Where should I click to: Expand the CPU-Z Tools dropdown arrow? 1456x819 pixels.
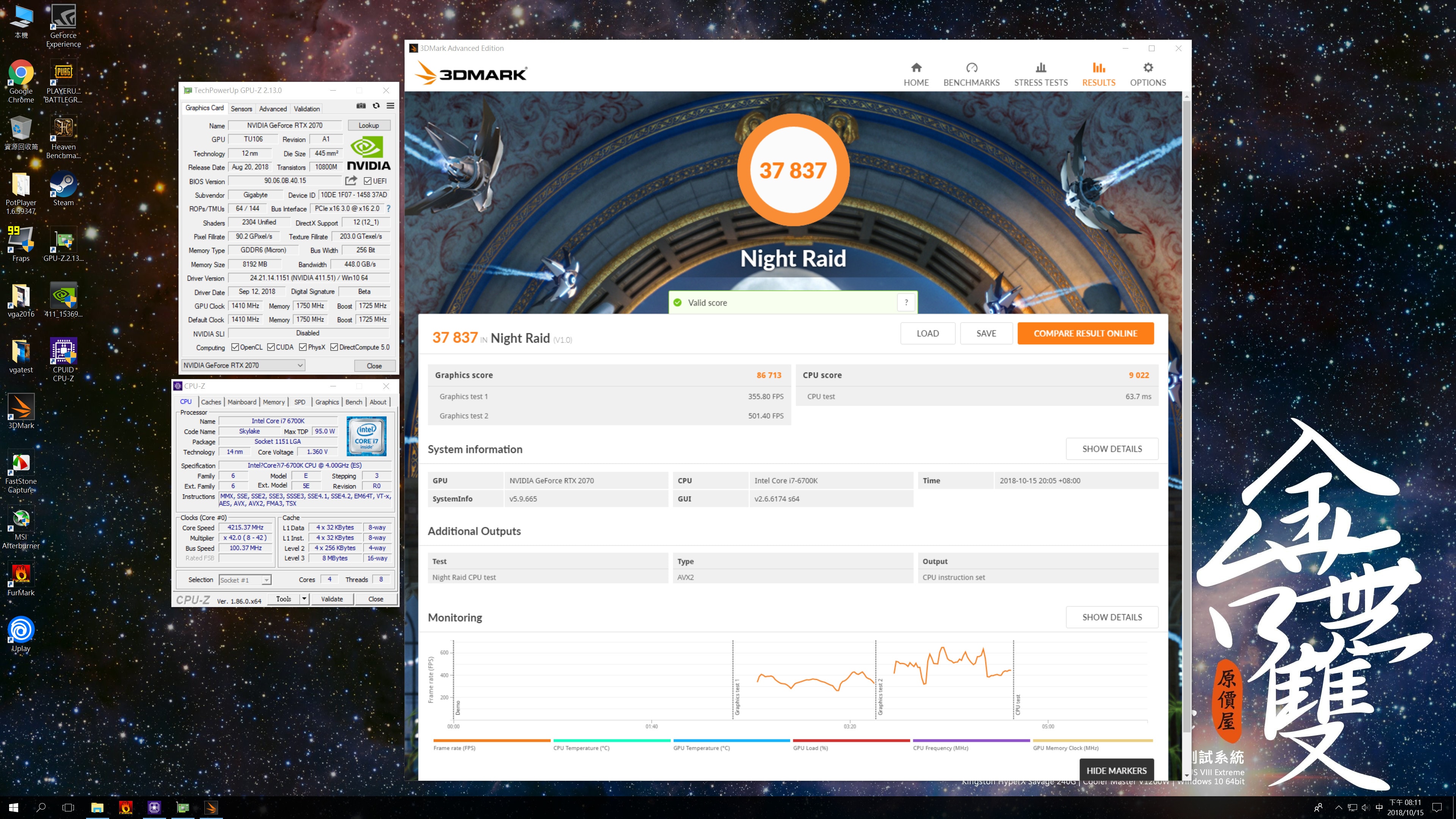304,599
